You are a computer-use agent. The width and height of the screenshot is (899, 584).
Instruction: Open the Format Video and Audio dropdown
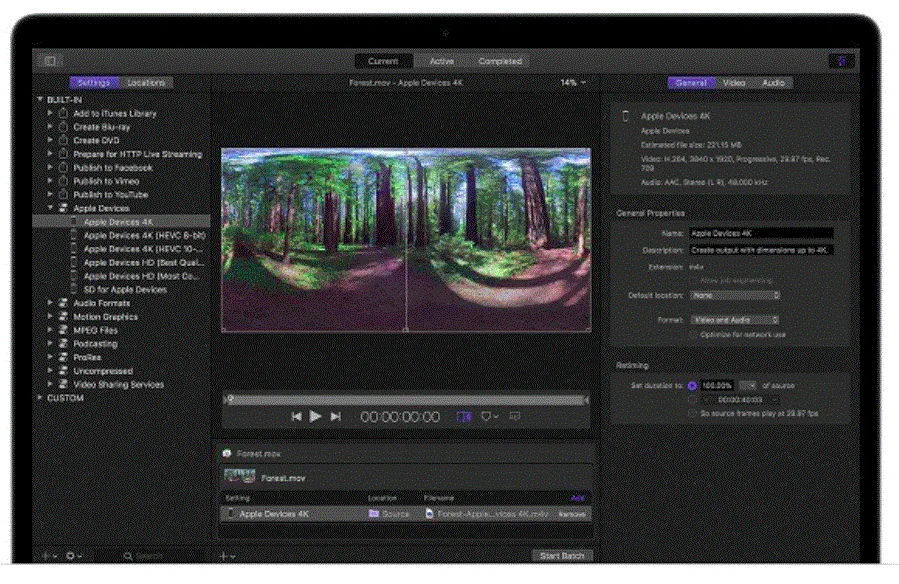click(x=734, y=320)
